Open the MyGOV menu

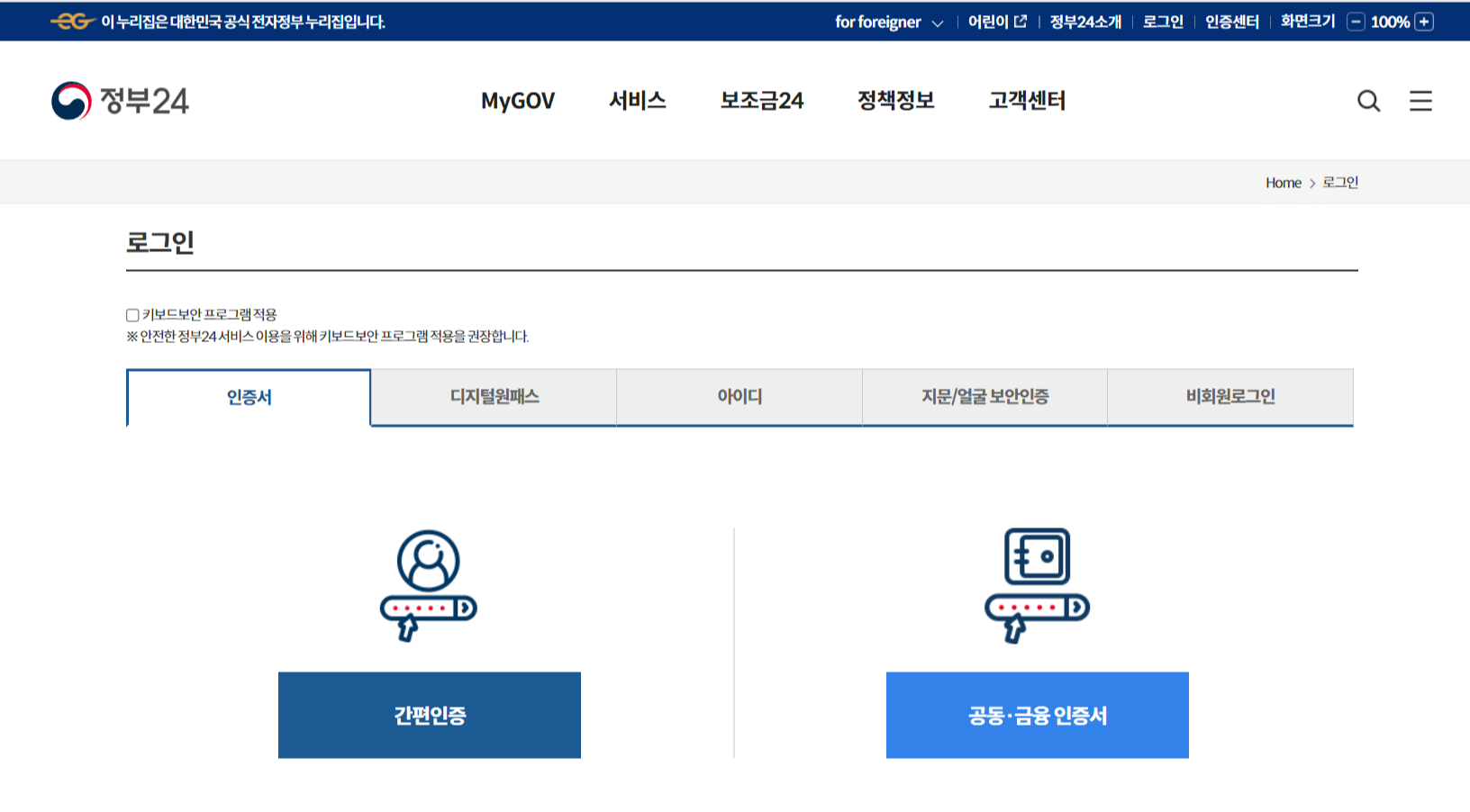pos(518,101)
